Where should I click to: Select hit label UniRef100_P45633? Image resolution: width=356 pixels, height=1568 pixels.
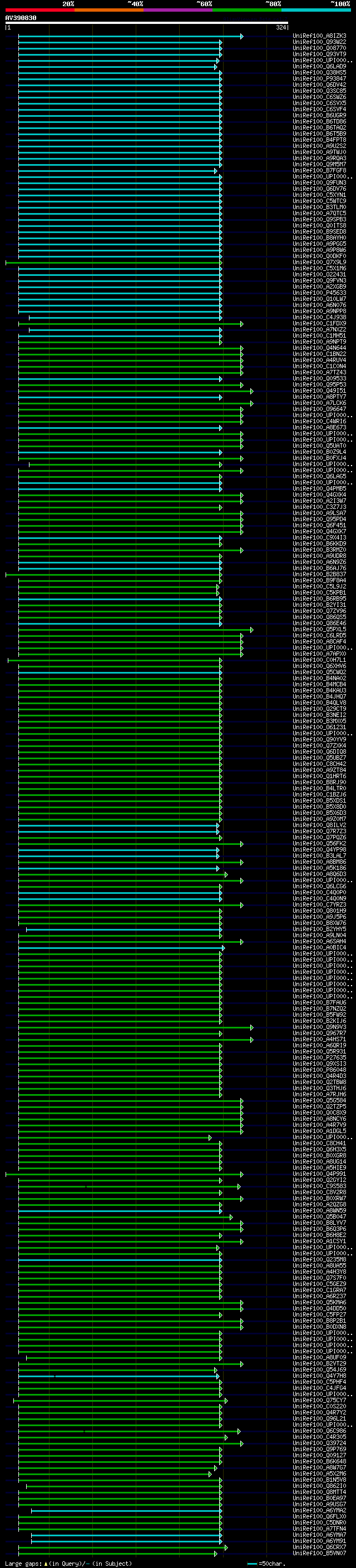point(319,293)
